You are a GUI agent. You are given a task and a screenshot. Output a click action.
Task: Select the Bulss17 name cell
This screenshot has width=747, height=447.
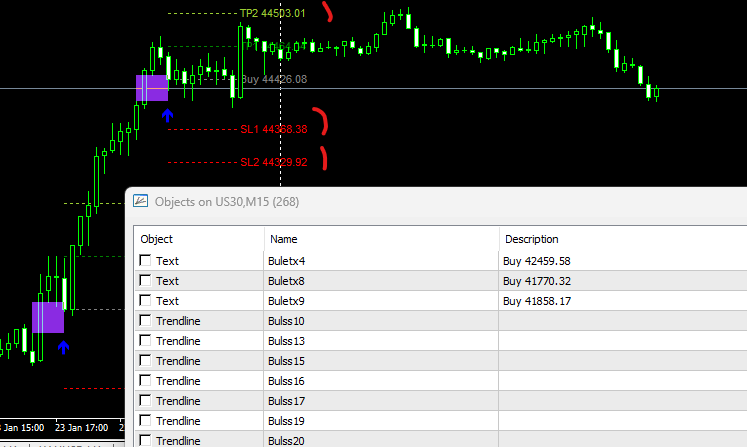[x=381, y=401]
